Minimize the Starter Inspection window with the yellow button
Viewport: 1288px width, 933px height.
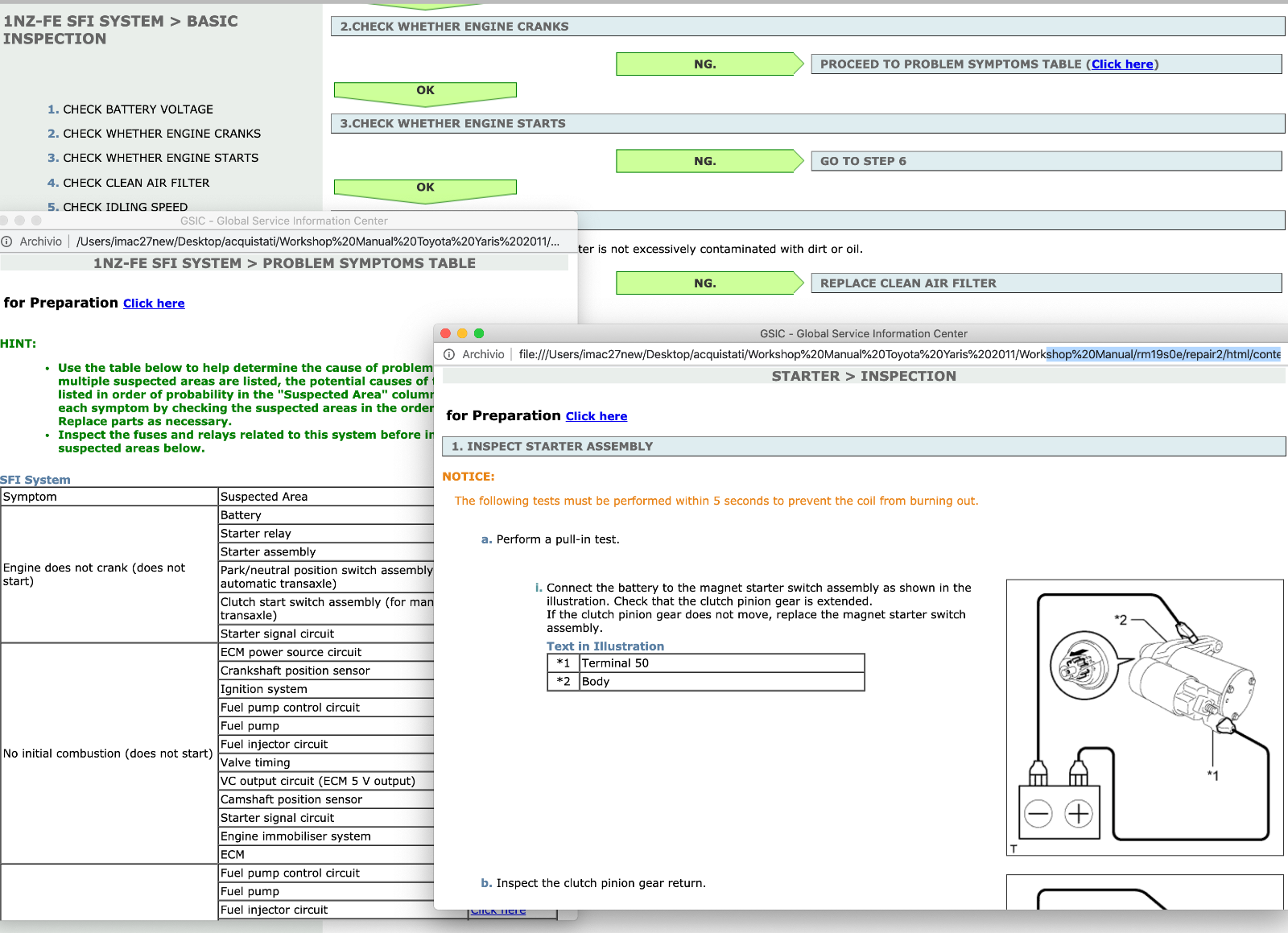pyautogui.click(x=462, y=333)
